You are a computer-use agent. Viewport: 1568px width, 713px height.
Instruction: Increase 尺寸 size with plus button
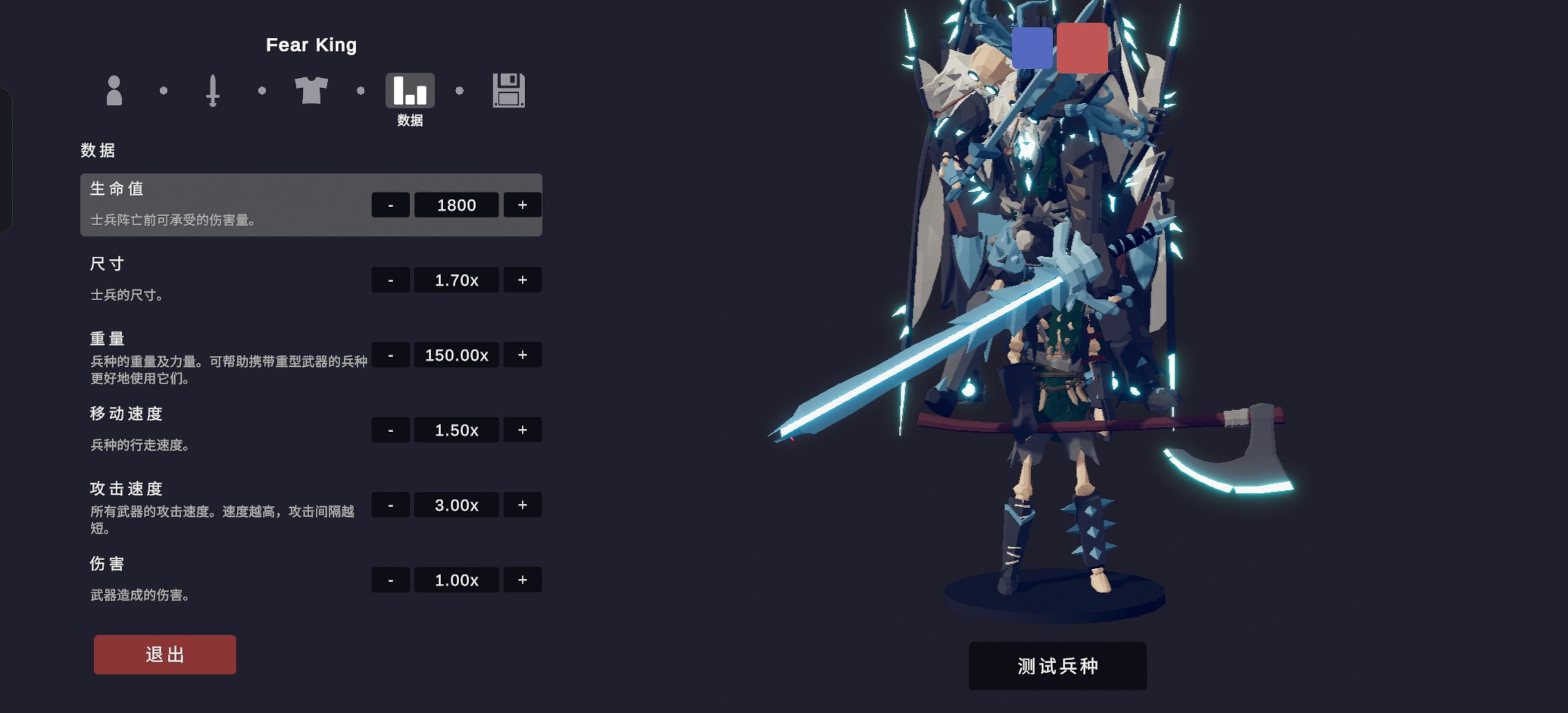(522, 280)
